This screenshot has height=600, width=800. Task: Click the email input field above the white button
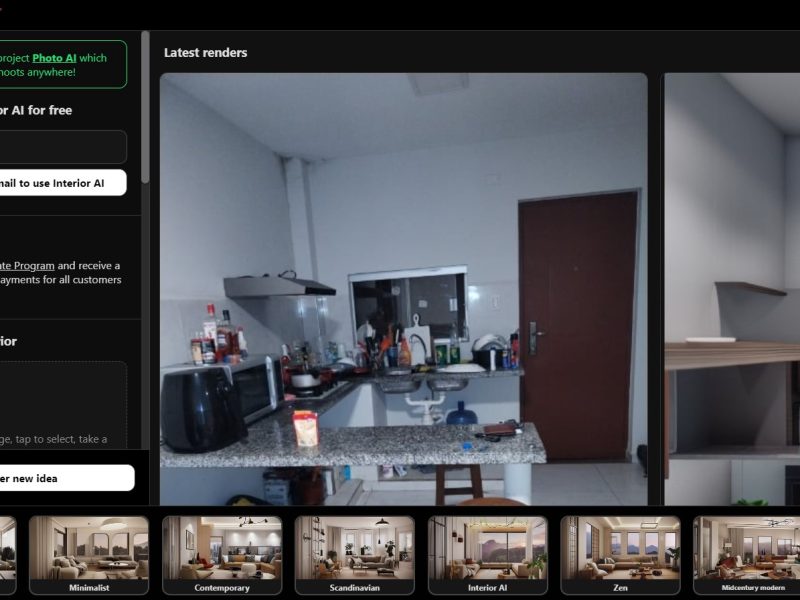[63, 147]
